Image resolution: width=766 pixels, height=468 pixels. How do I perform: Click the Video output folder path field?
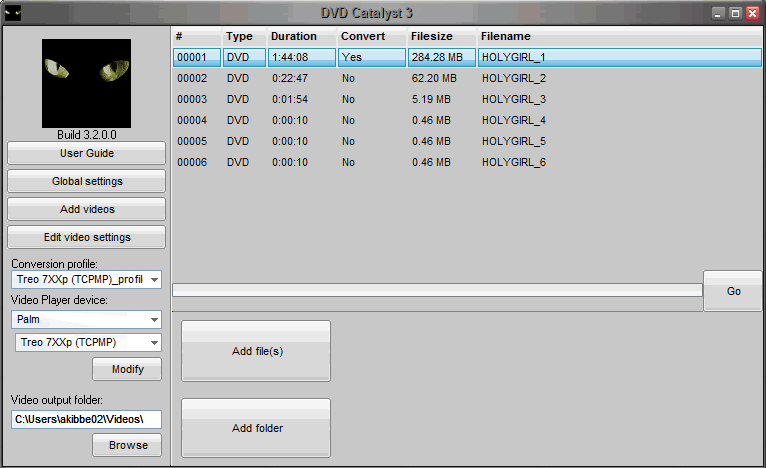[x=86, y=419]
